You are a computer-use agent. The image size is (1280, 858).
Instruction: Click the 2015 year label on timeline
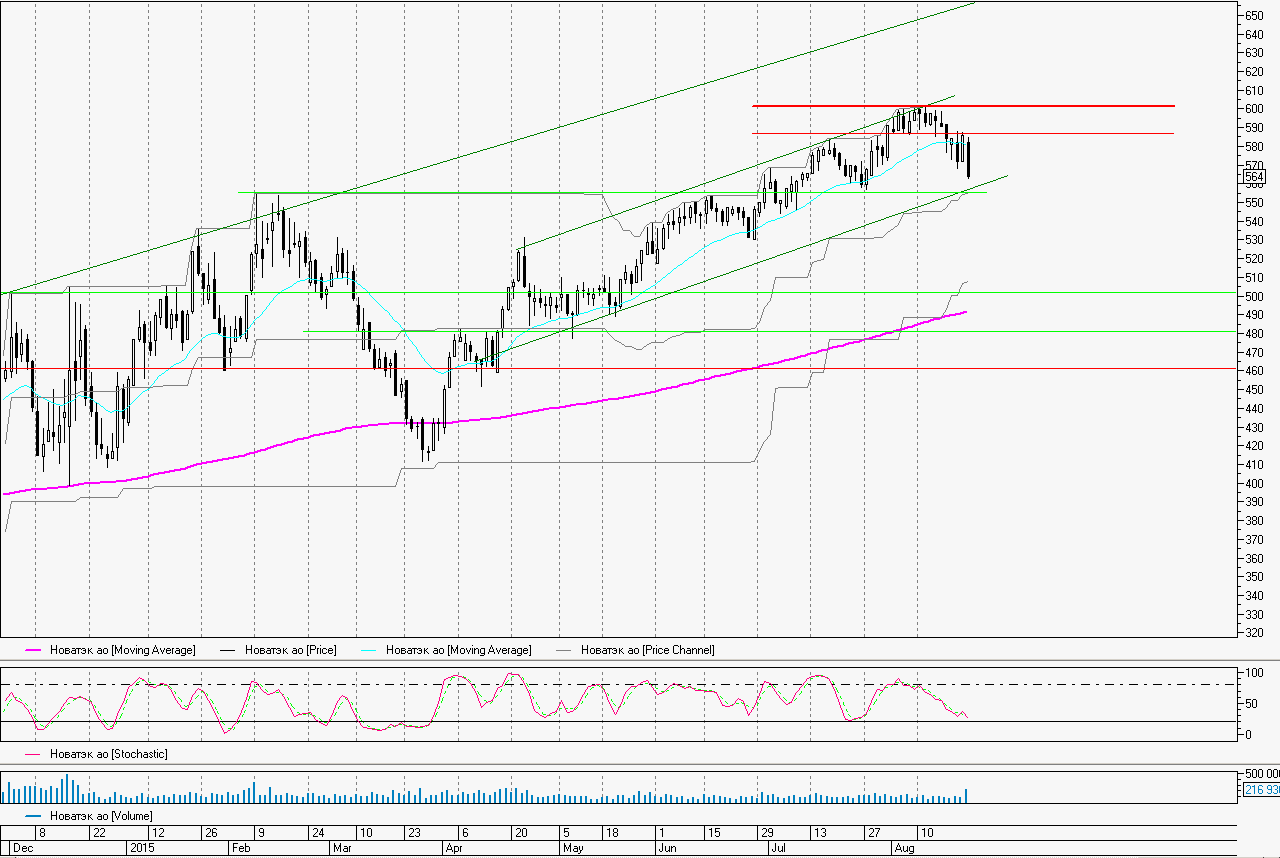[141, 847]
